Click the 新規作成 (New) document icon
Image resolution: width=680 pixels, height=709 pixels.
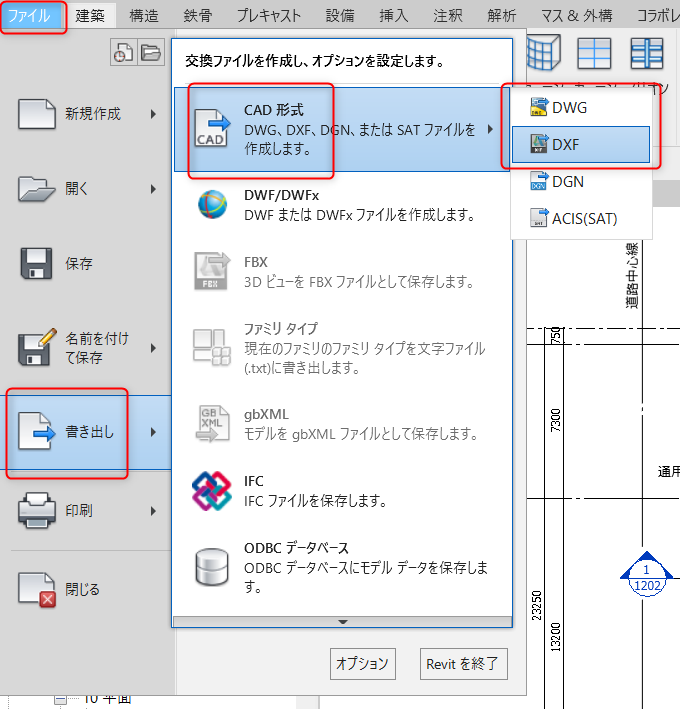(38, 115)
